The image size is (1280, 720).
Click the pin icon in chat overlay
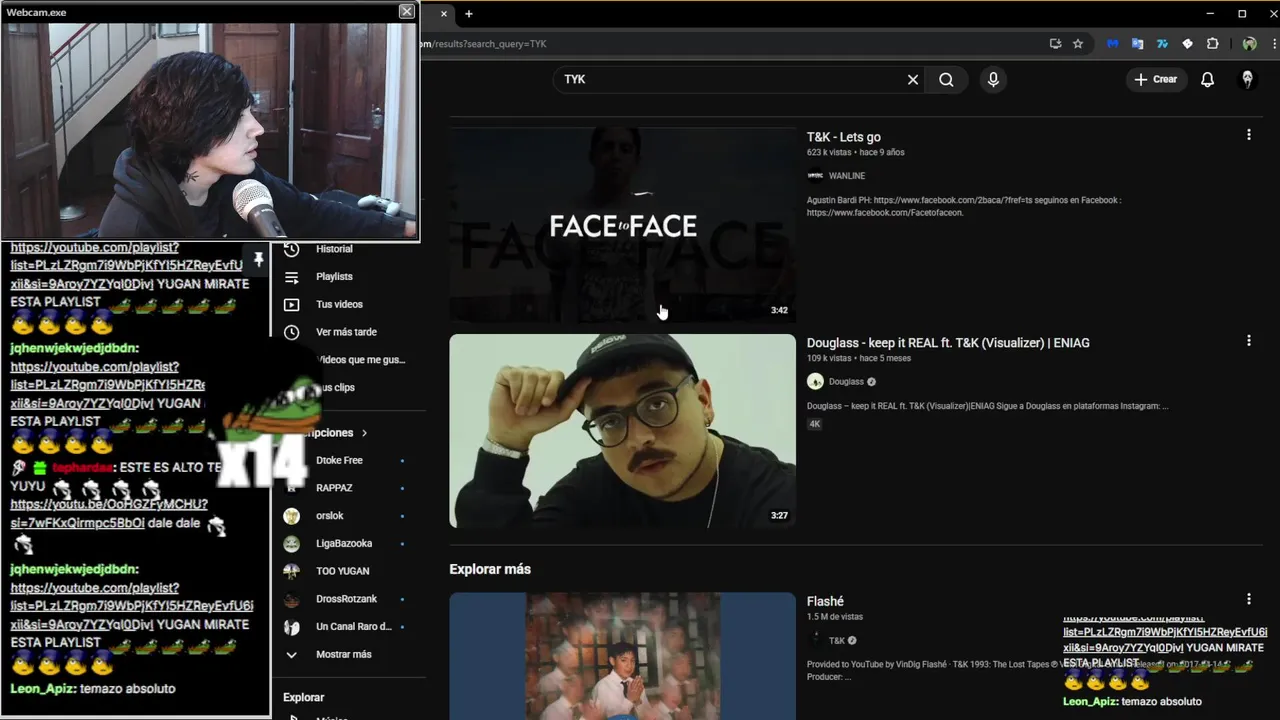click(x=258, y=260)
